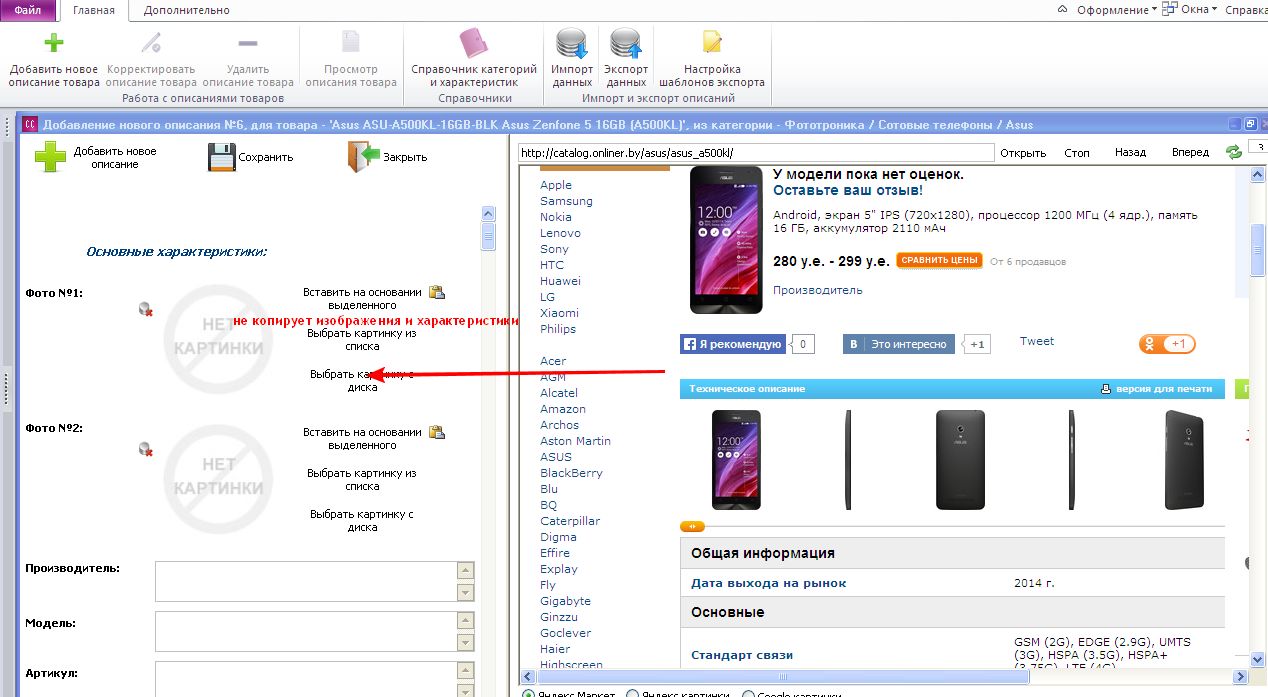Screen dimensions: 1268x697
Task: Click 'Вставить на основании выделенного' for Фото №1
Action: coord(362,298)
